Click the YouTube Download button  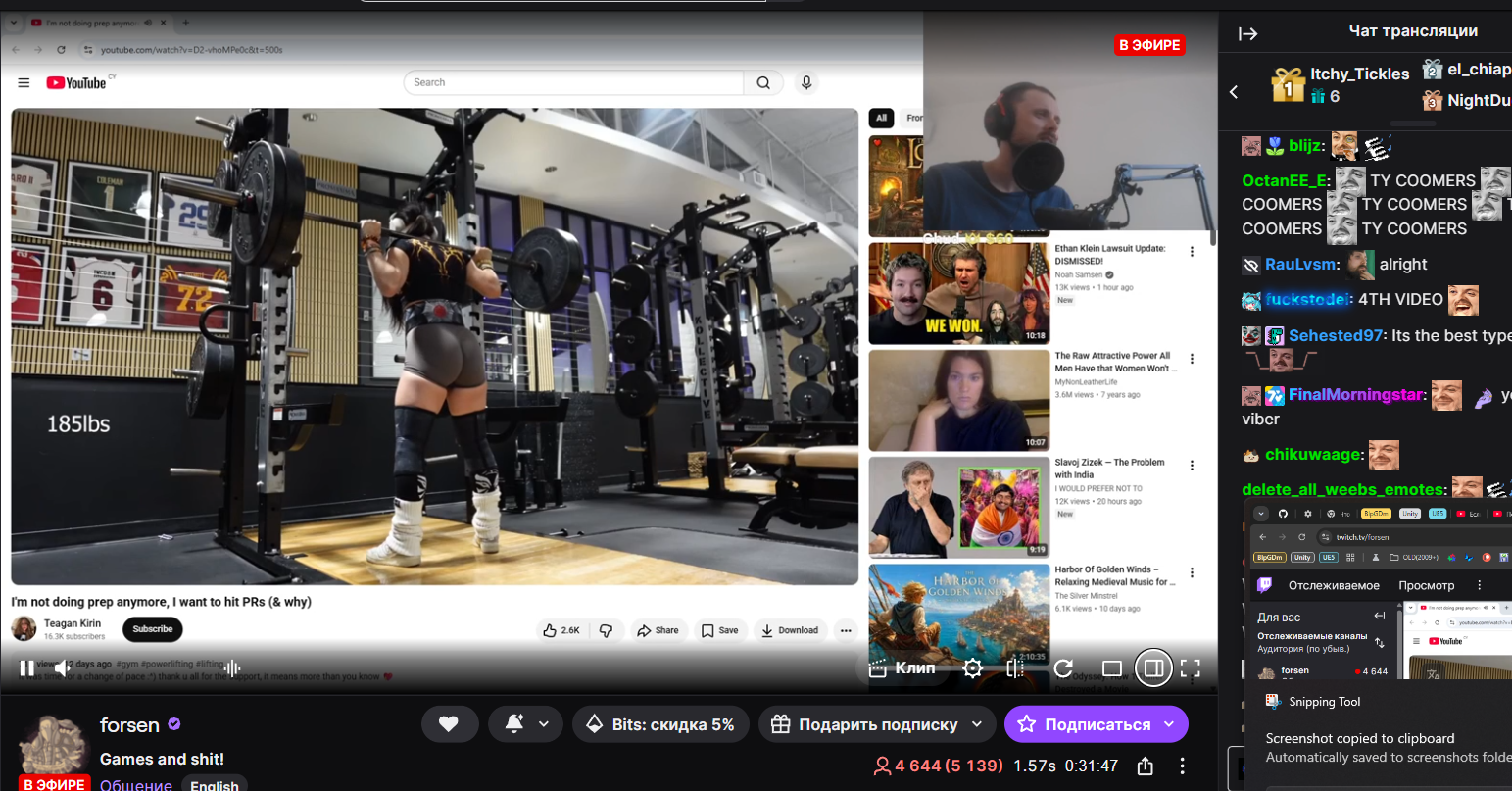(x=790, y=630)
